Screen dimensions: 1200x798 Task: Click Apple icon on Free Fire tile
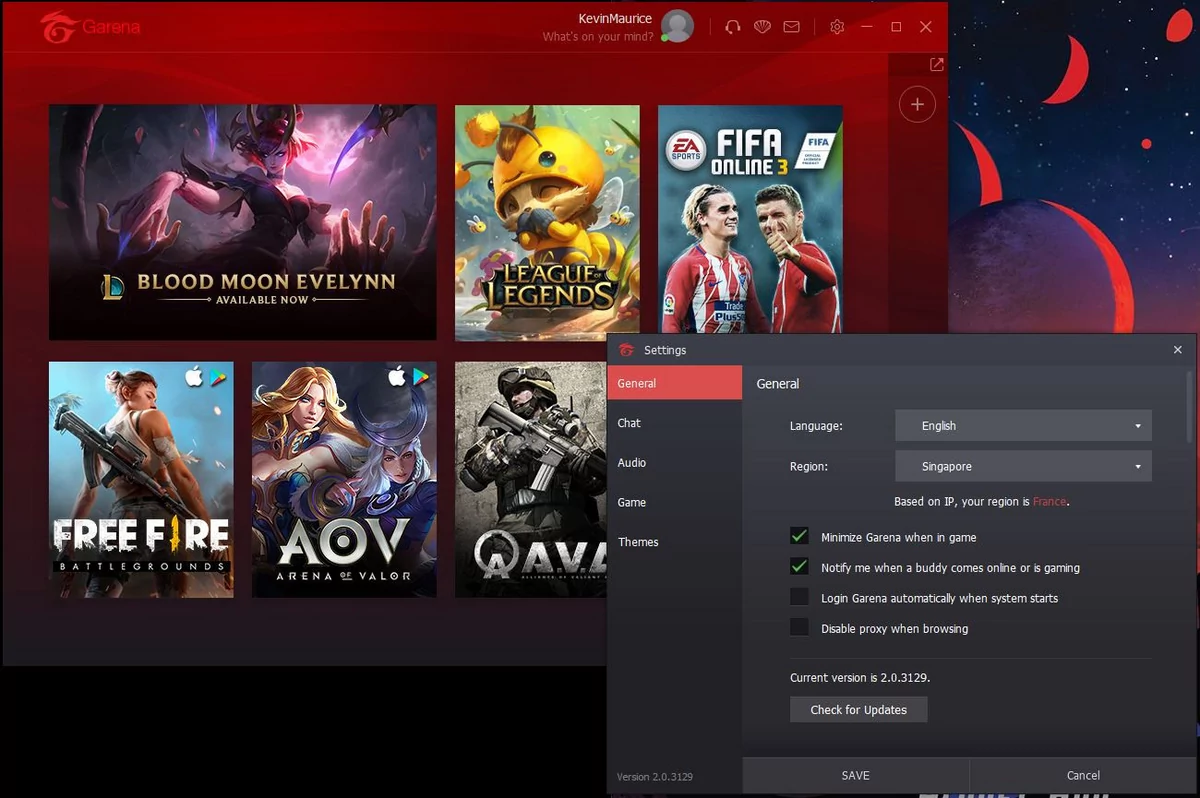pyautogui.click(x=194, y=376)
